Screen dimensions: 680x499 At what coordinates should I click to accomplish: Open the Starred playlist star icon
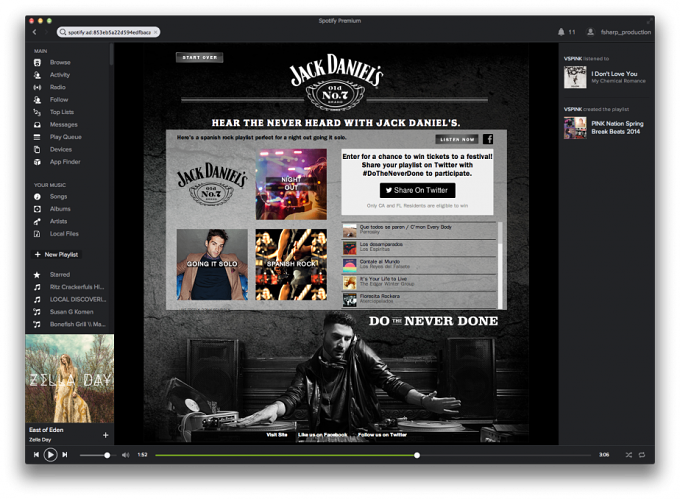click(x=37, y=275)
